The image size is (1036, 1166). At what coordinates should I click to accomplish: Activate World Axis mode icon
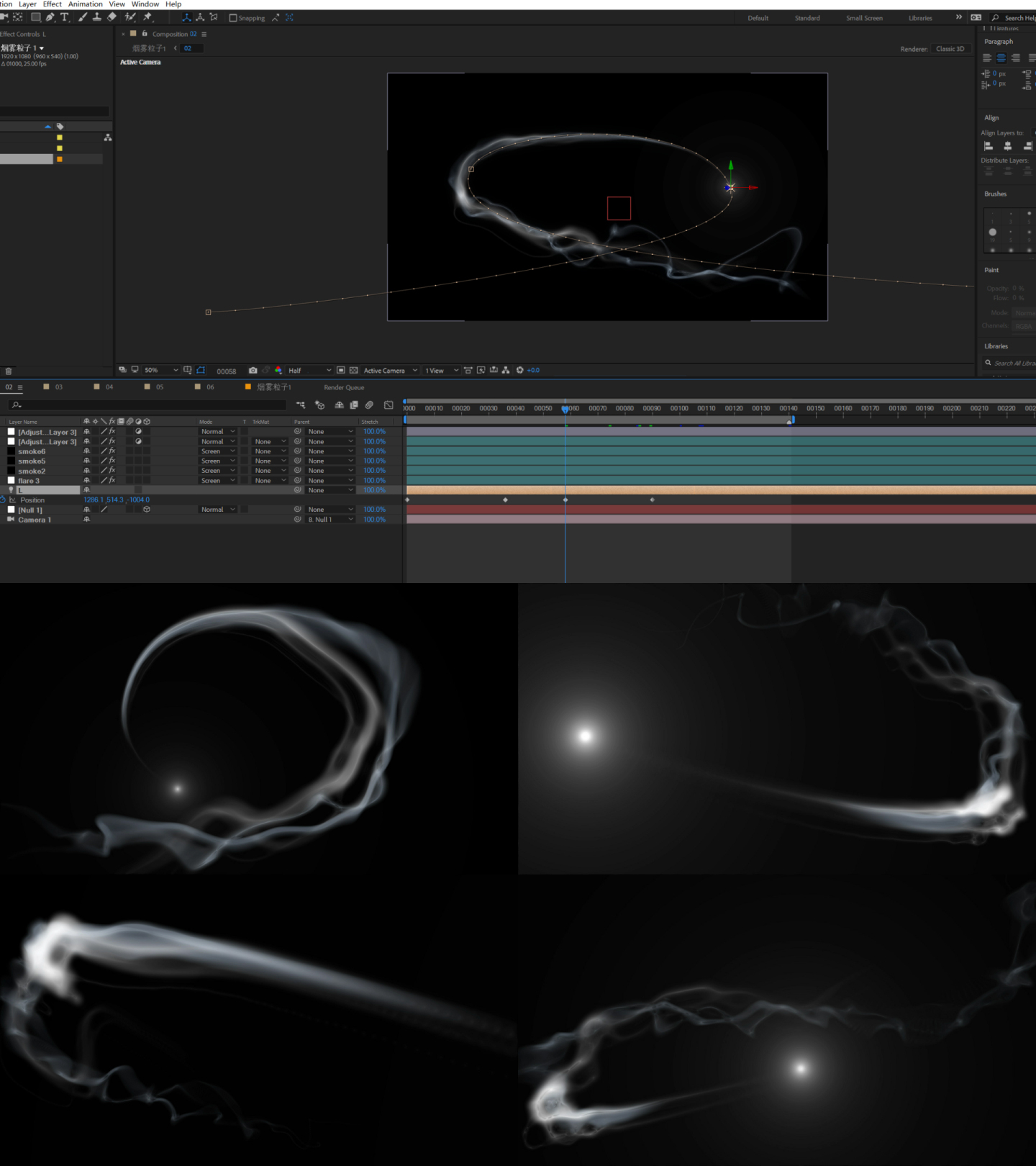pos(200,17)
